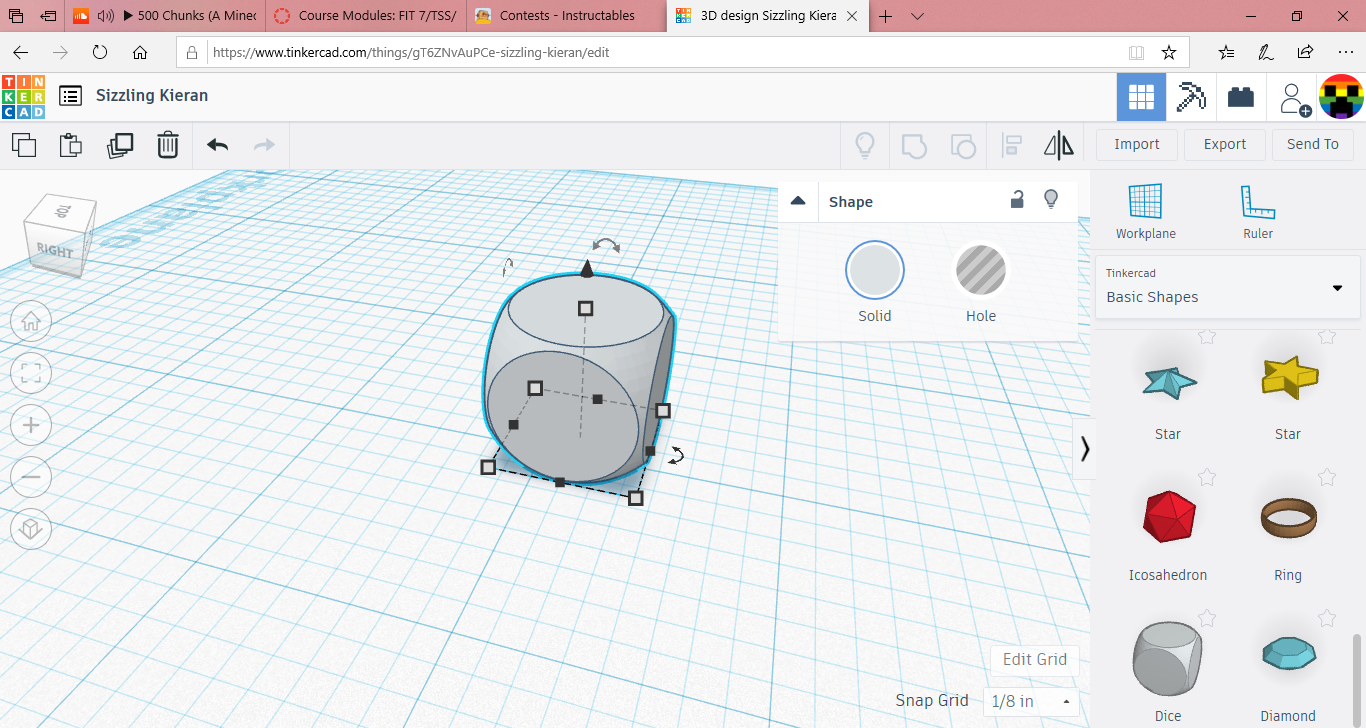This screenshot has width=1366, height=728.
Task: Favorite the Ring shape star
Action: pos(1327,478)
